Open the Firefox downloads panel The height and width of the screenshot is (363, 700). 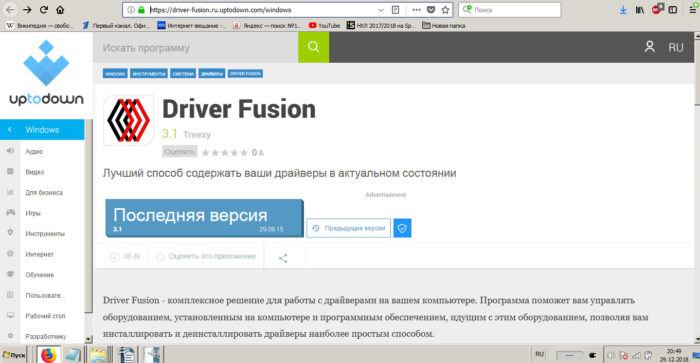coord(623,10)
